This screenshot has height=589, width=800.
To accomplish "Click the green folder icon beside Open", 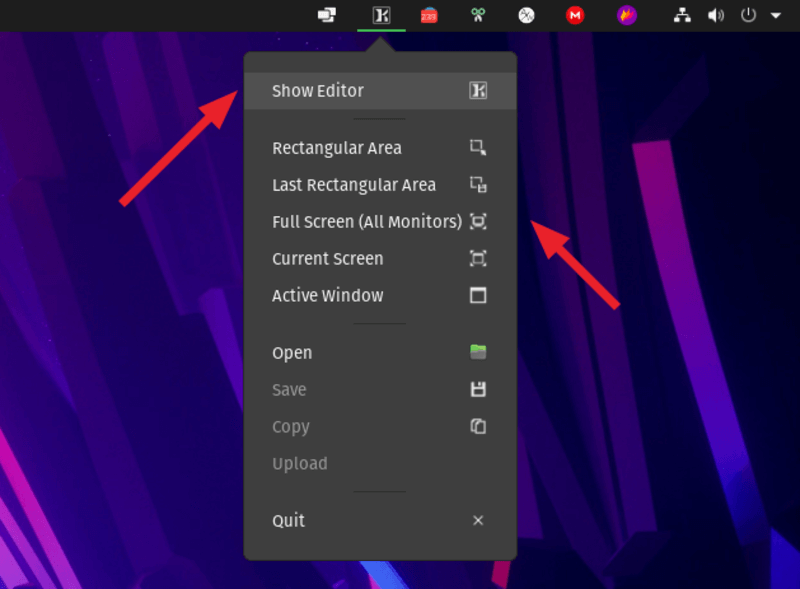I will [478, 352].
